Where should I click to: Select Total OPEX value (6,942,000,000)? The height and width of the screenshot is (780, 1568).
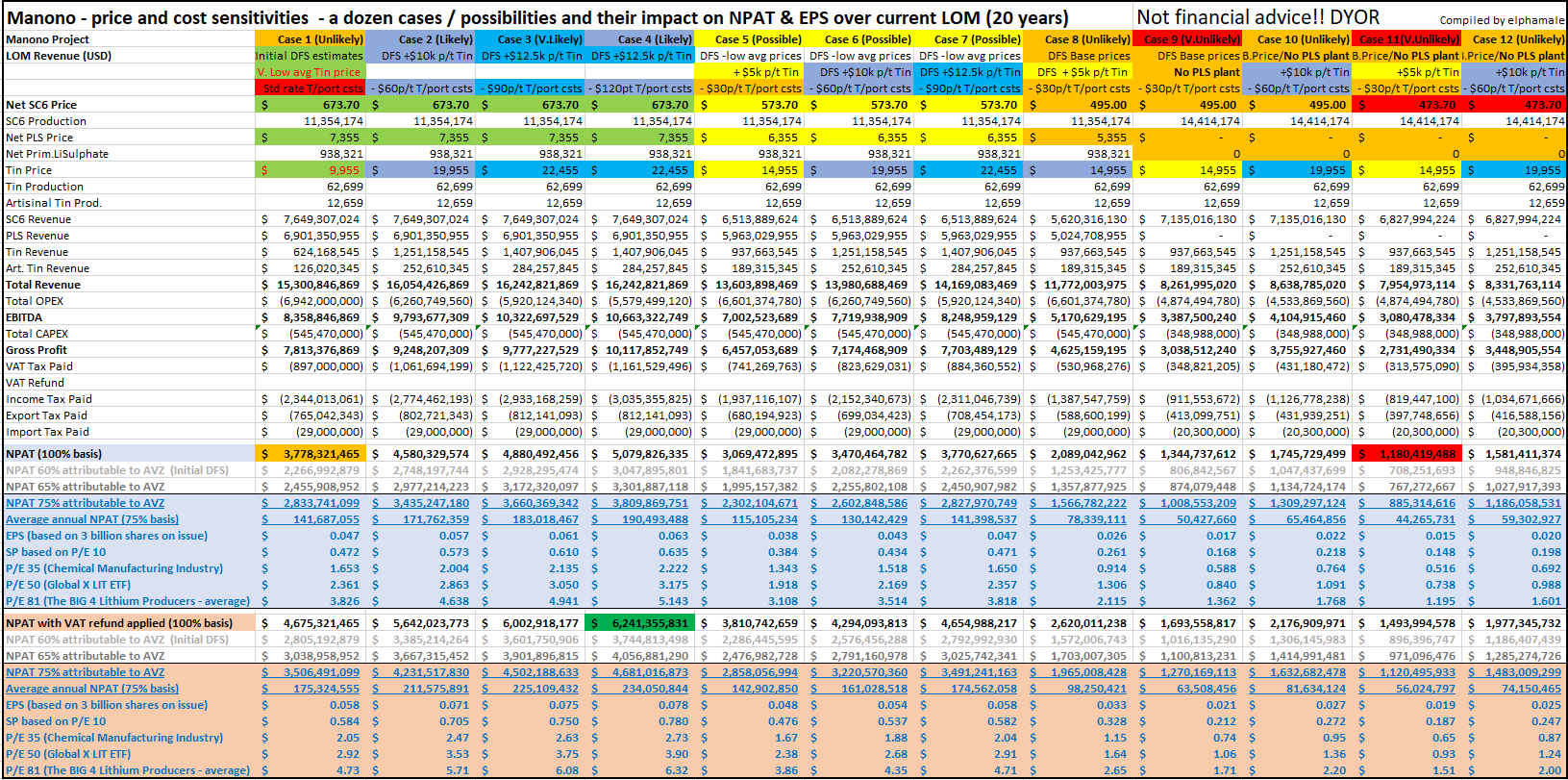click(x=311, y=301)
